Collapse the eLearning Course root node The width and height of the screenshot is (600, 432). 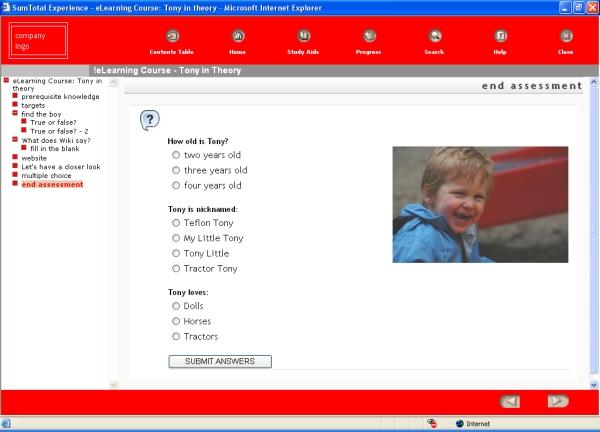coord(6,80)
